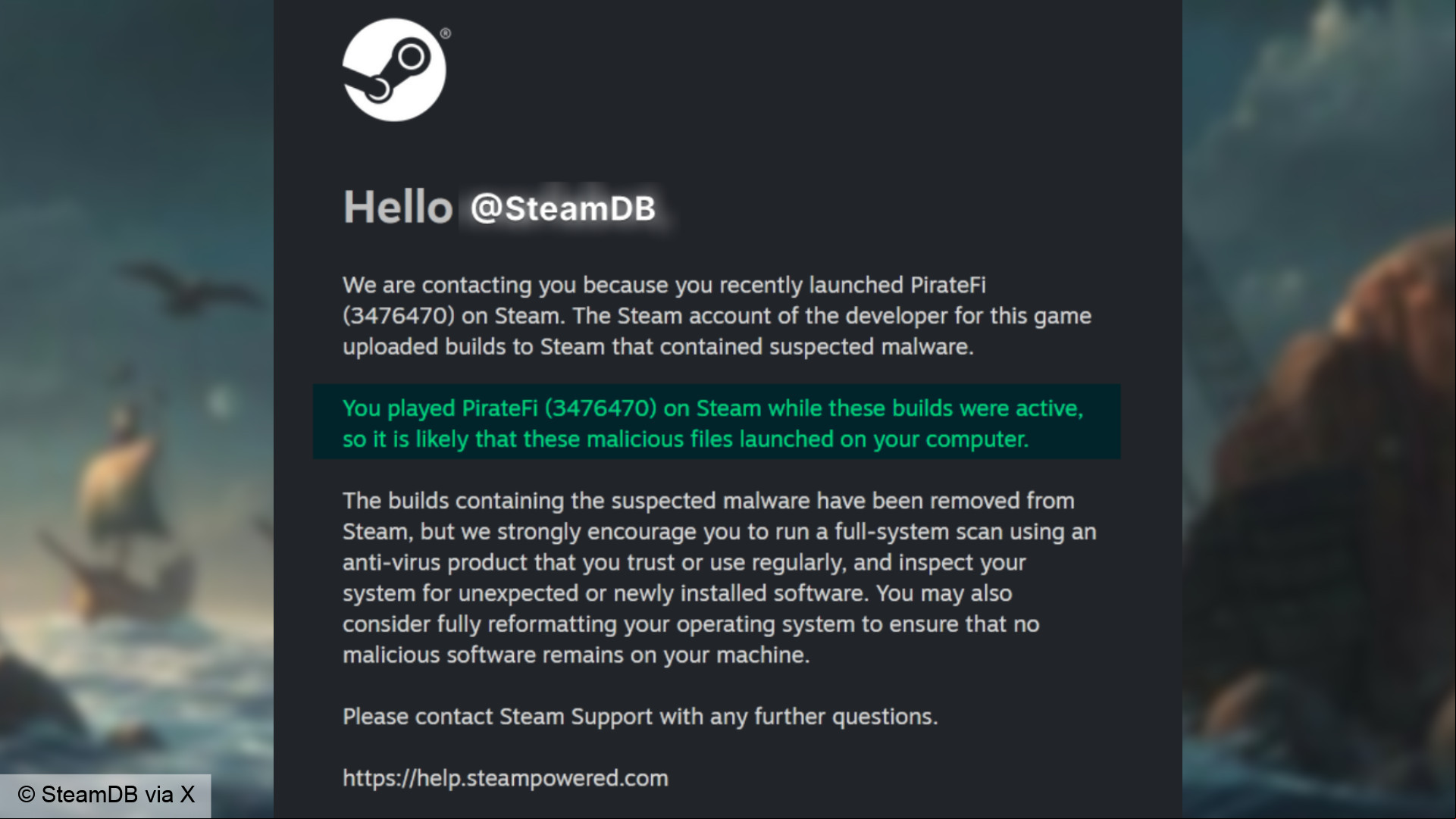Click the @SteamDB username text
This screenshot has width=1456, height=819.
point(562,208)
